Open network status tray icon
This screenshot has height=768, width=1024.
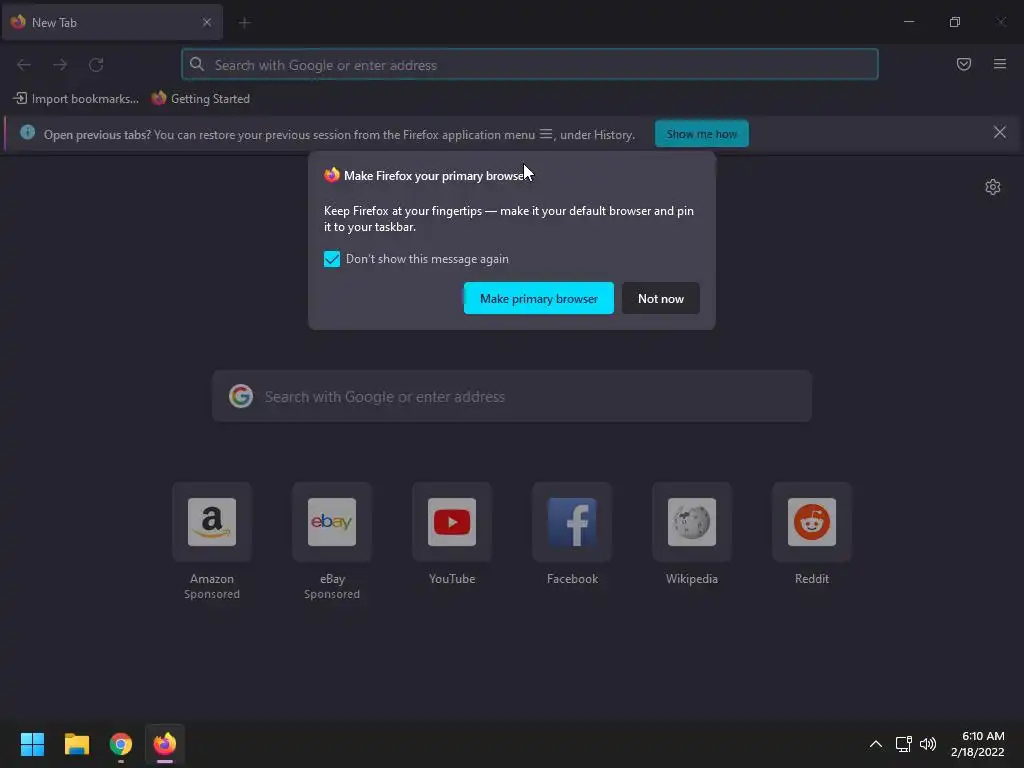pyautogui.click(x=903, y=744)
